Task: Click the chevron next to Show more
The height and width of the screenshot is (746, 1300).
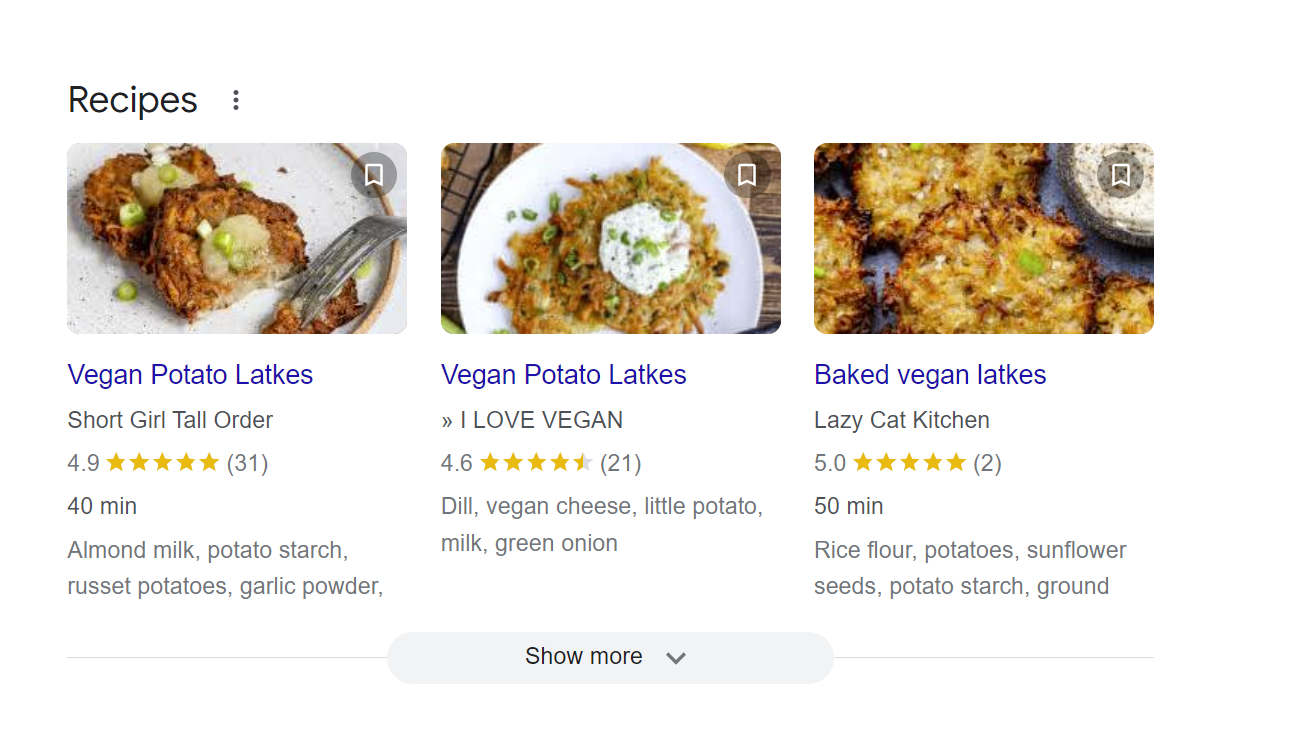Action: (x=676, y=658)
